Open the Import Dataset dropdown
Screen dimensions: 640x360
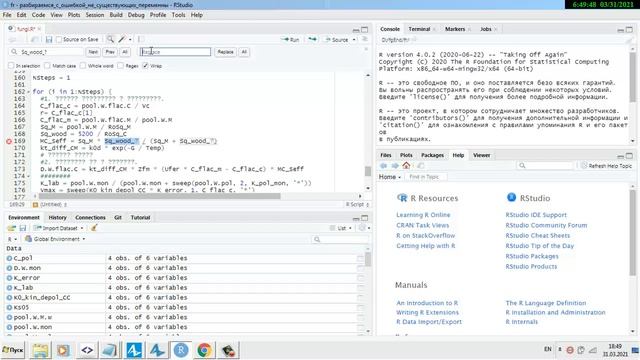[59, 228]
